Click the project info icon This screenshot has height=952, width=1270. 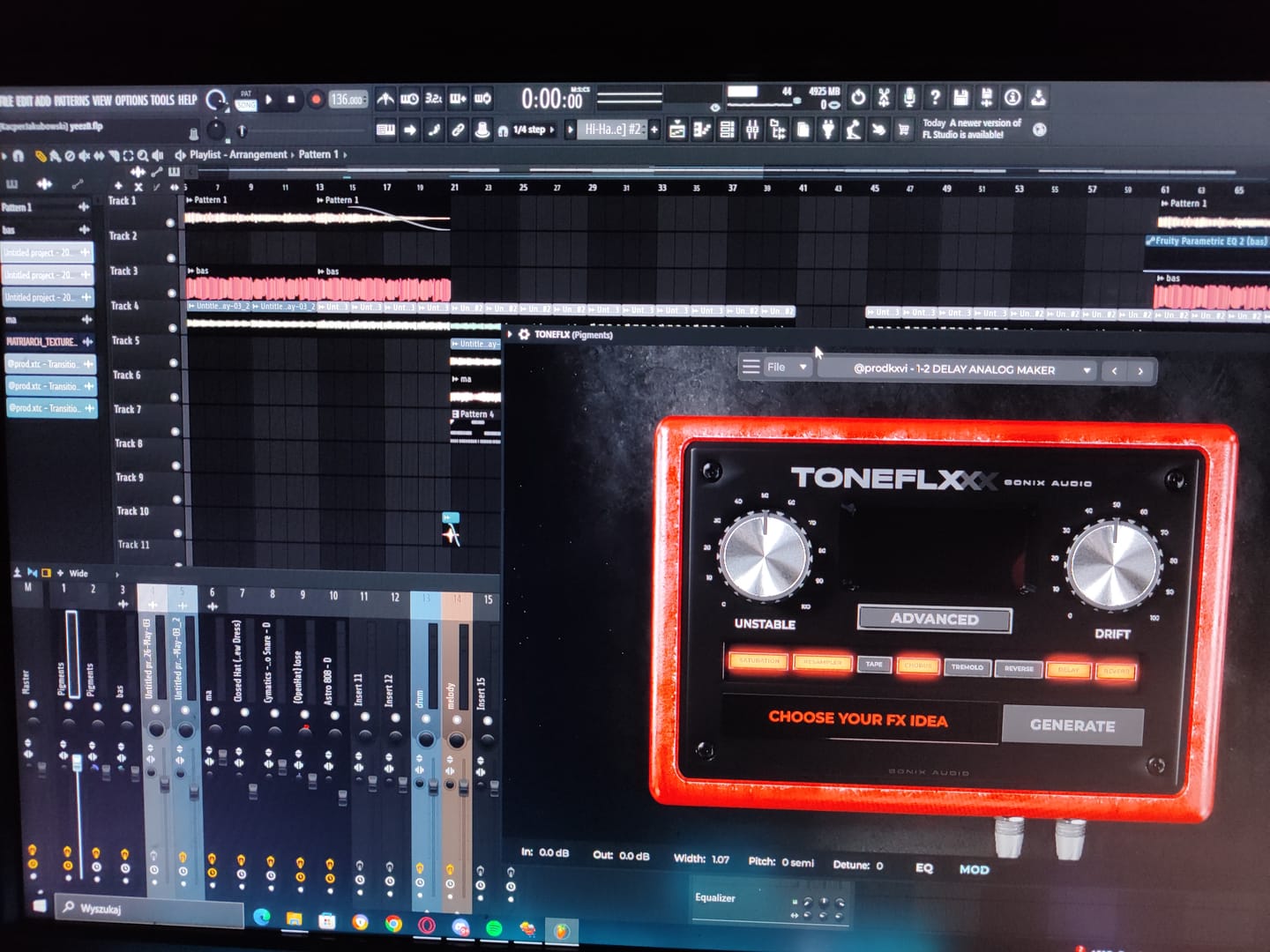point(1011,97)
